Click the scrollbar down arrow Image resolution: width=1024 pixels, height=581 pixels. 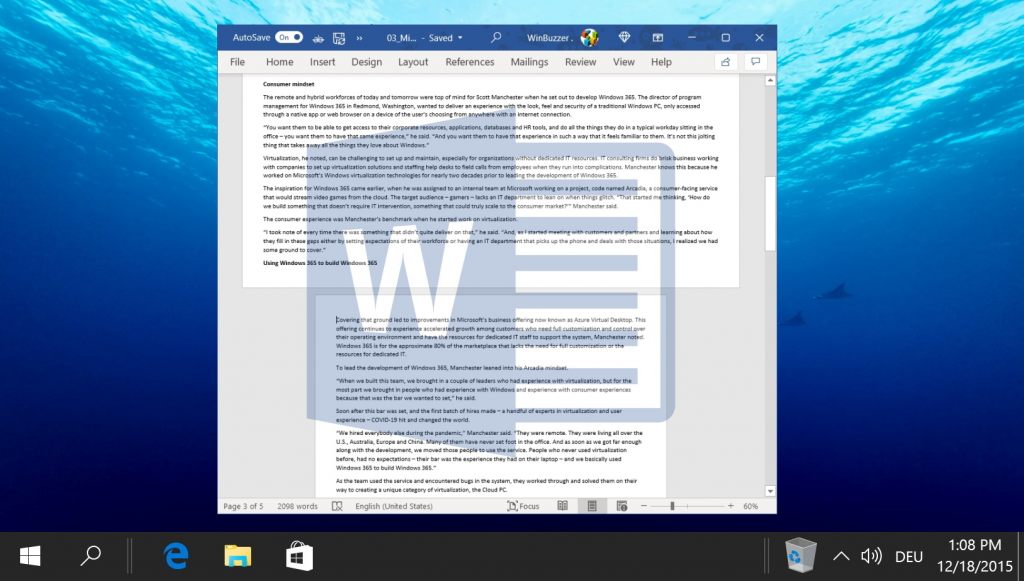click(x=770, y=491)
